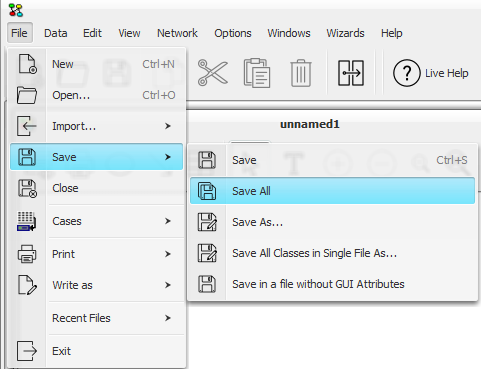Image resolution: width=481 pixels, height=369 pixels.
Task: Click the printer icon beside Print
Action: coord(27,254)
